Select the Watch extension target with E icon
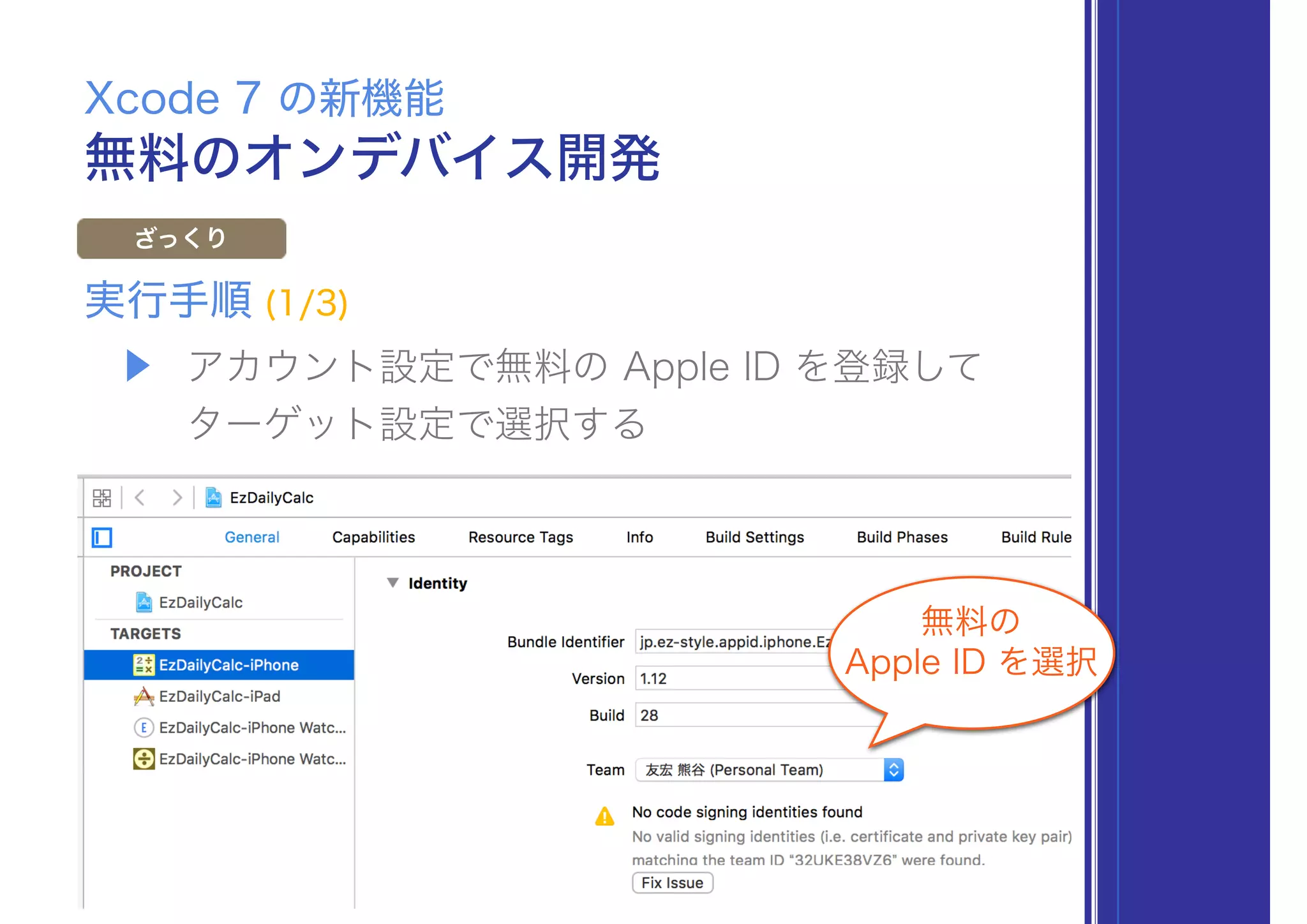Viewport: 1307px width, 924px height. click(219, 727)
